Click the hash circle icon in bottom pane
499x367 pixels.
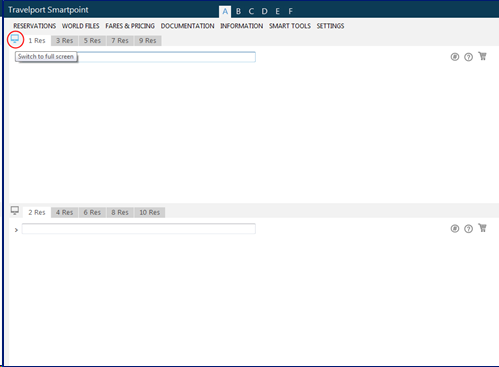click(x=455, y=229)
